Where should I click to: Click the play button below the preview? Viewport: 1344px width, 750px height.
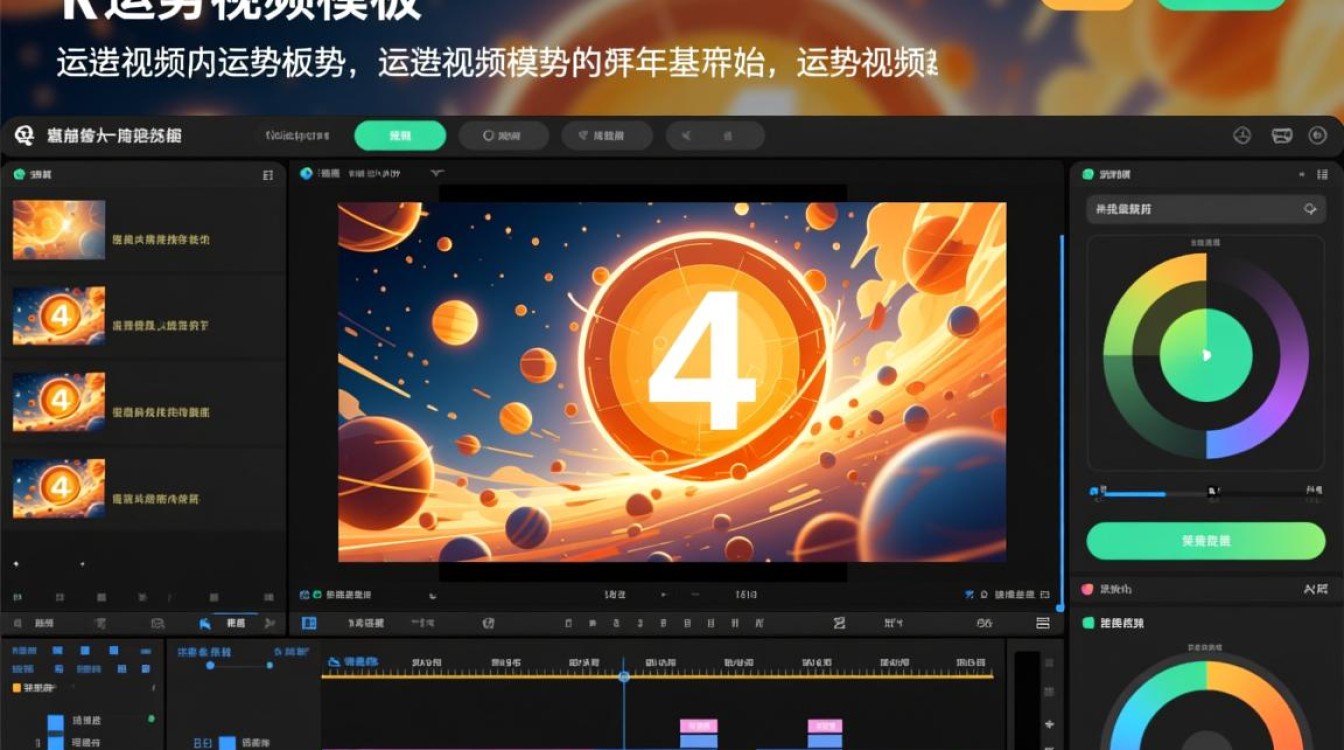point(662,595)
